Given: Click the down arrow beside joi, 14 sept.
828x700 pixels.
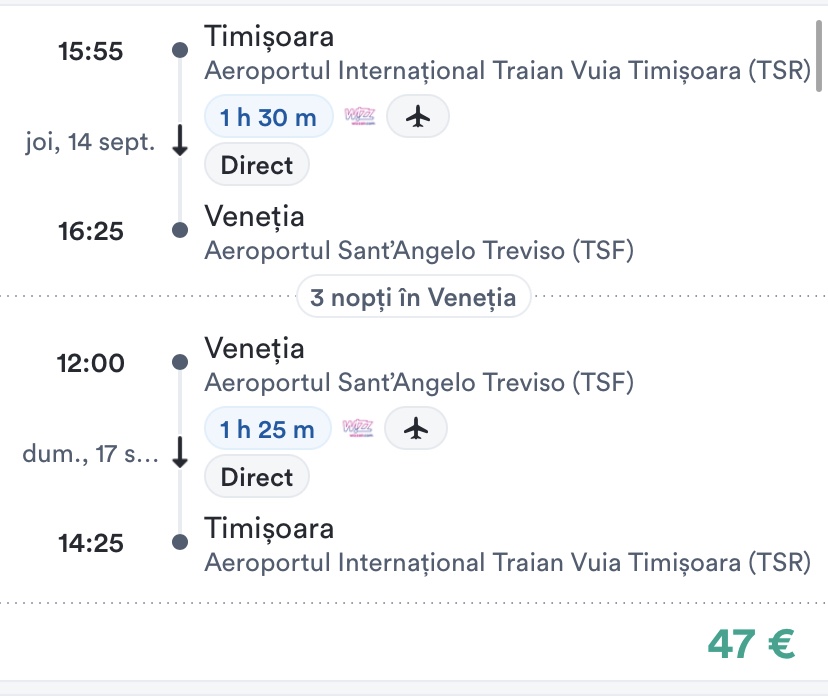Looking at the screenshot, I should click(x=180, y=142).
